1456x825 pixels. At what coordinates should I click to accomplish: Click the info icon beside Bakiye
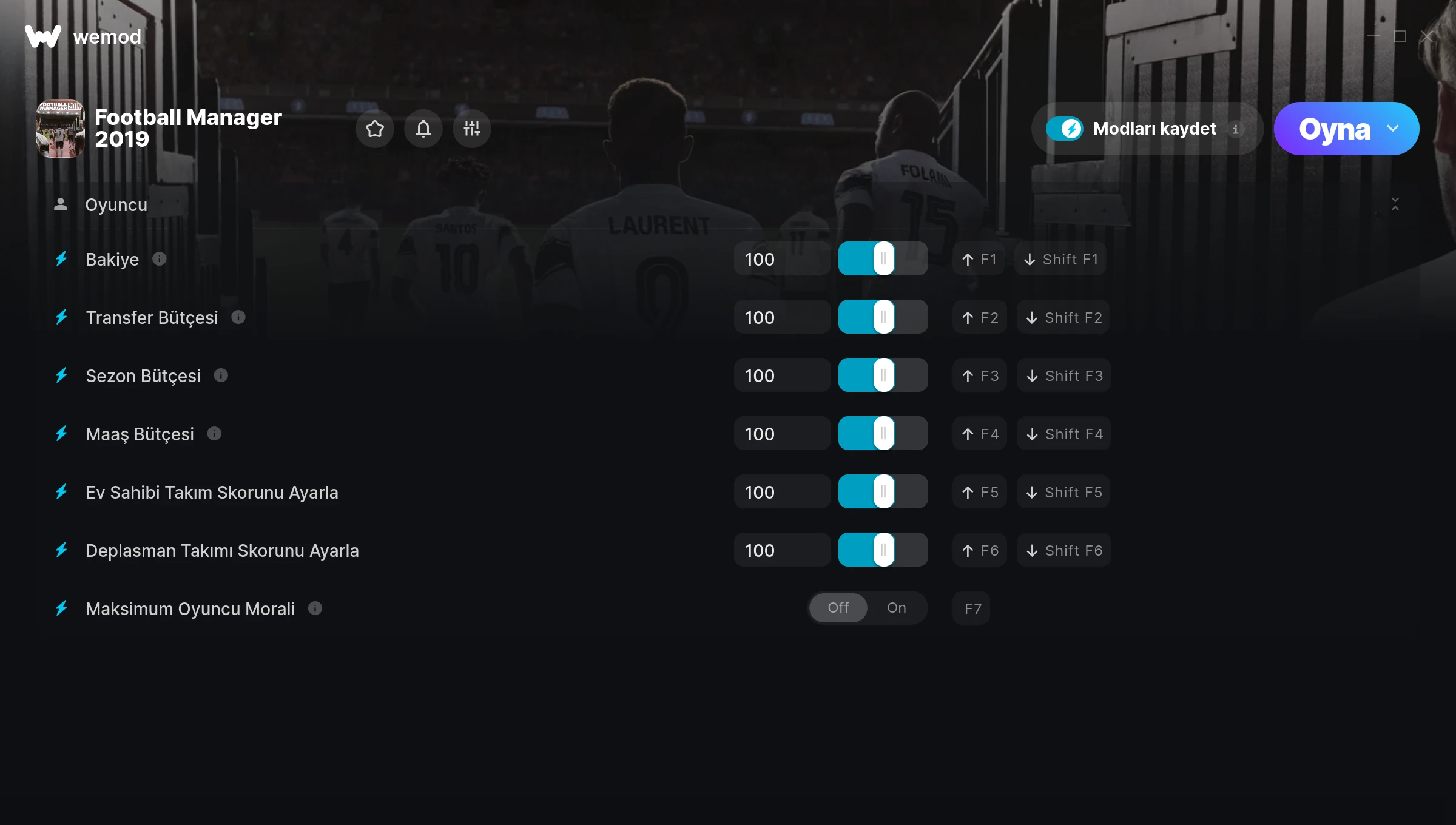click(x=160, y=259)
